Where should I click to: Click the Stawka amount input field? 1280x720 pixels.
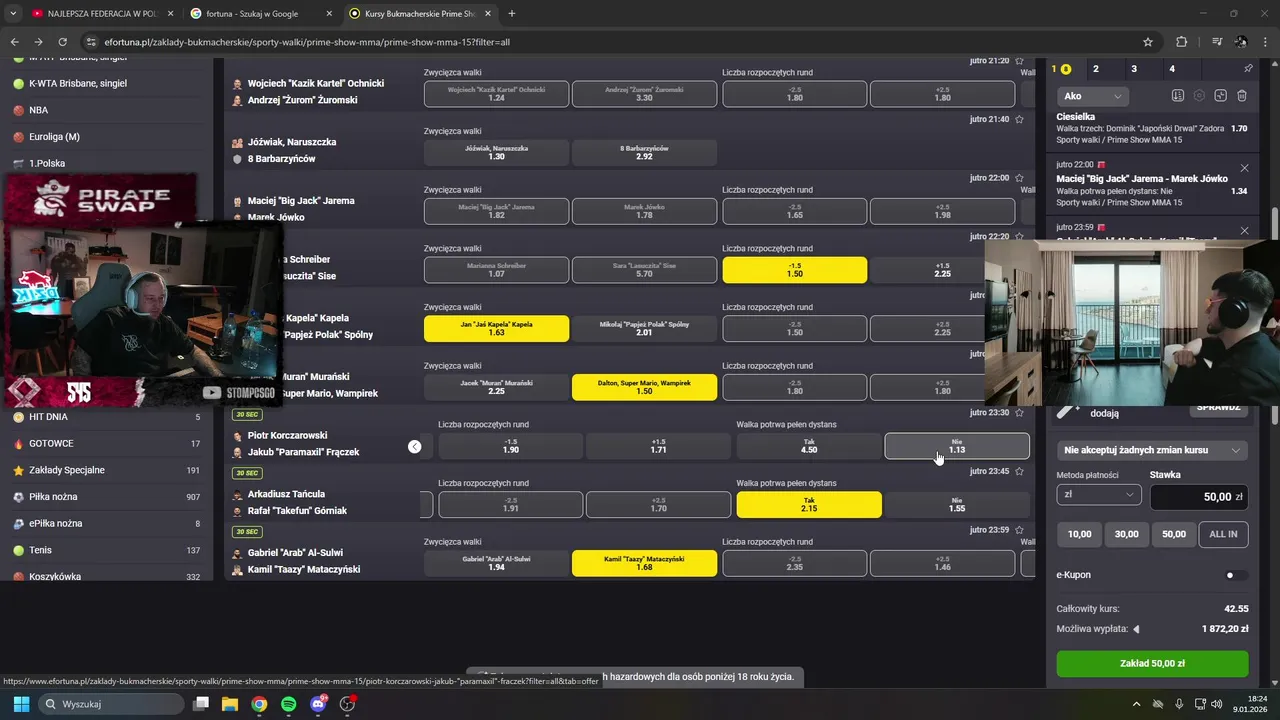[x=1199, y=497]
